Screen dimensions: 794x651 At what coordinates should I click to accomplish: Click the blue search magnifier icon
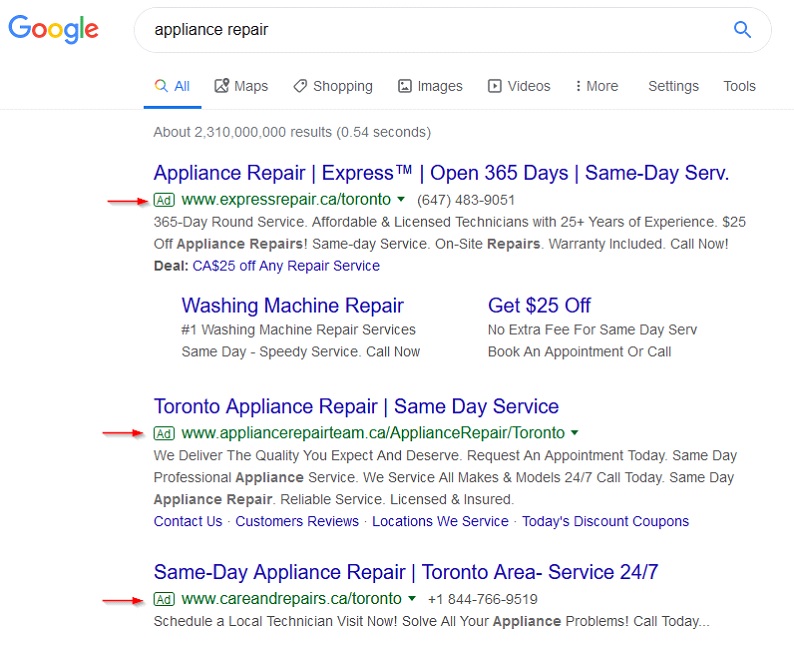point(742,30)
